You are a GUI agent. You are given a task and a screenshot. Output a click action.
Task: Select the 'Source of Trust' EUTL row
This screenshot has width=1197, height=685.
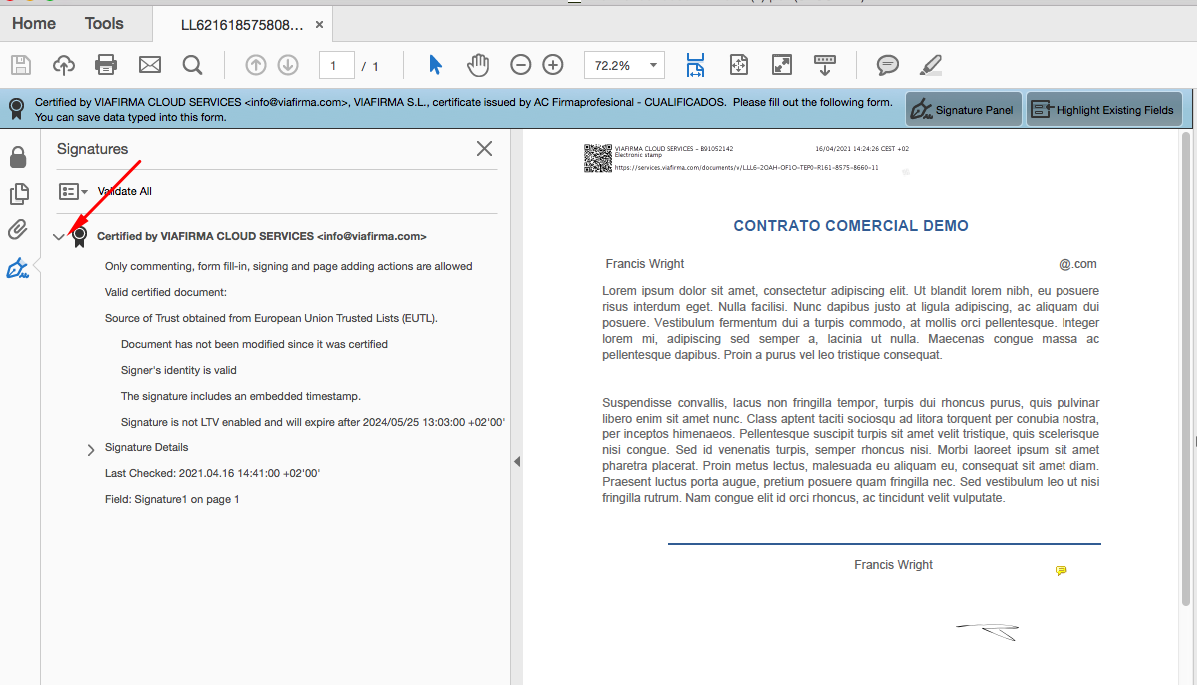(271, 318)
